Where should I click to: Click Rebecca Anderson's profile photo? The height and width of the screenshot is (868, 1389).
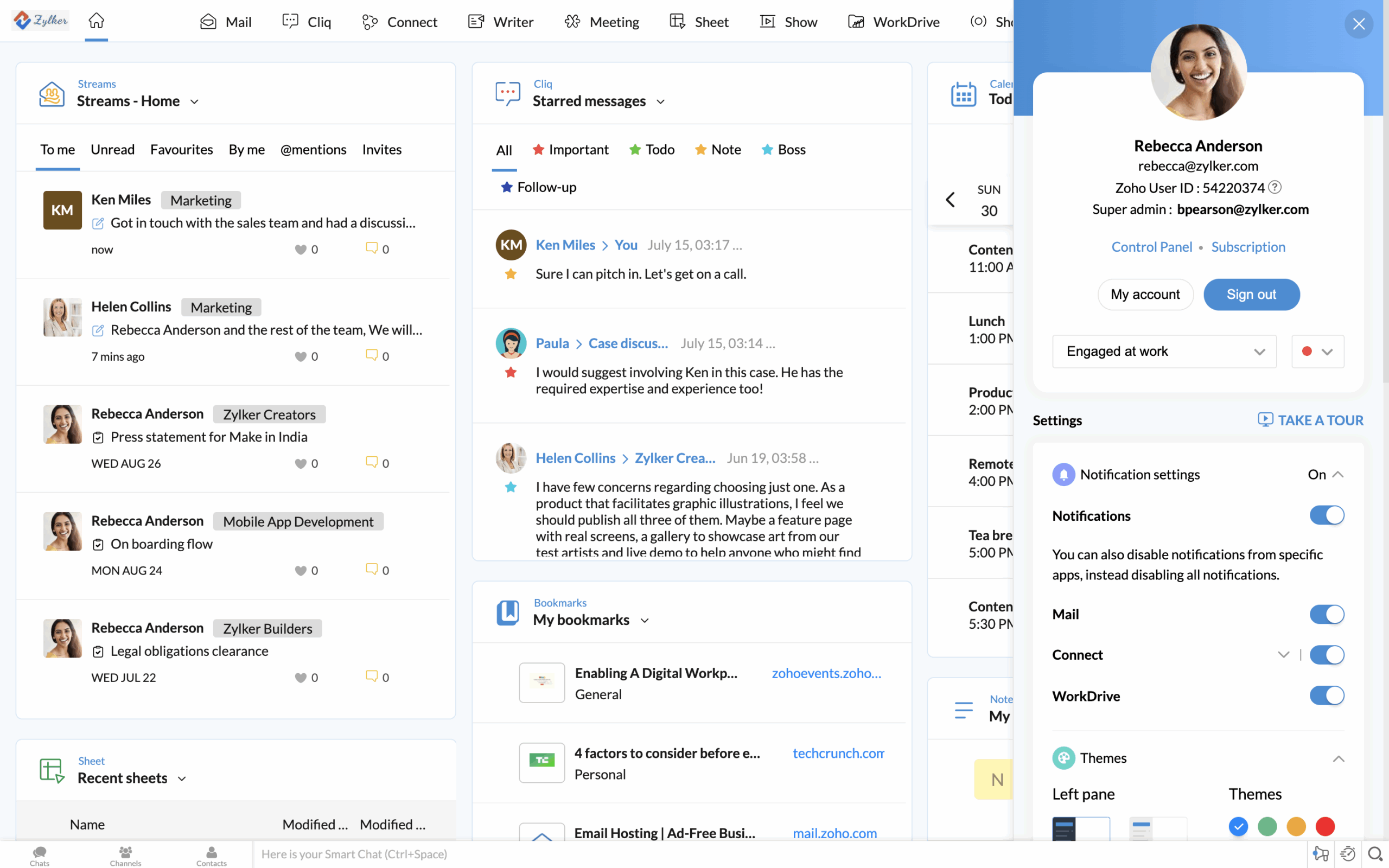[x=1199, y=71]
